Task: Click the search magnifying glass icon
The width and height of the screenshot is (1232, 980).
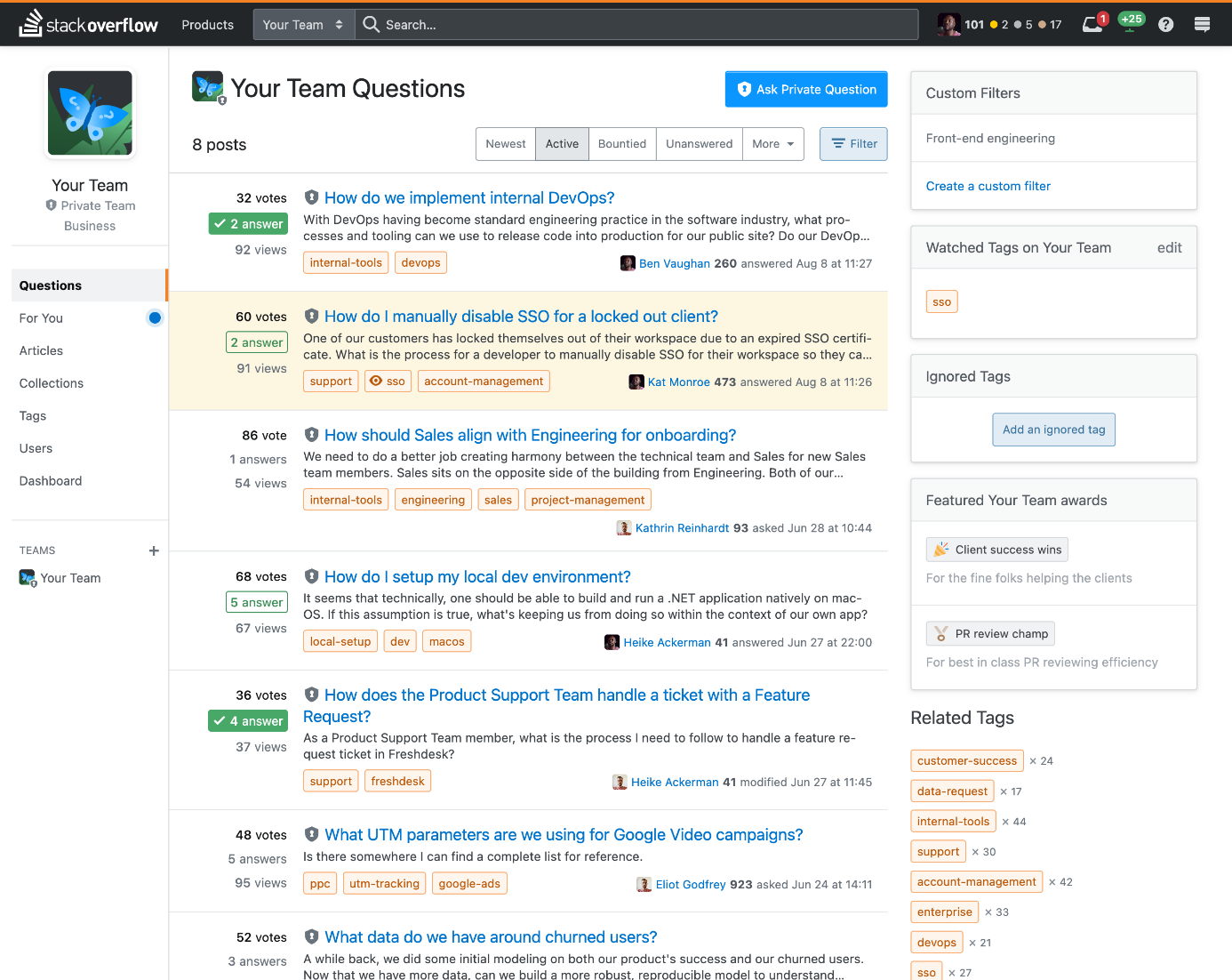Action: [x=371, y=24]
